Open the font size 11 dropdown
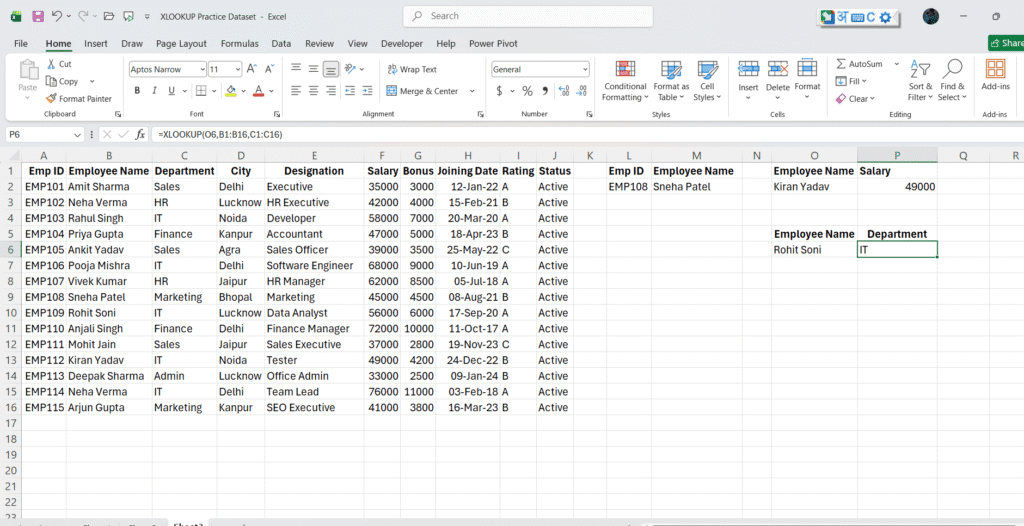Viewport: 1024px width, 526px height. coord(237,69)
